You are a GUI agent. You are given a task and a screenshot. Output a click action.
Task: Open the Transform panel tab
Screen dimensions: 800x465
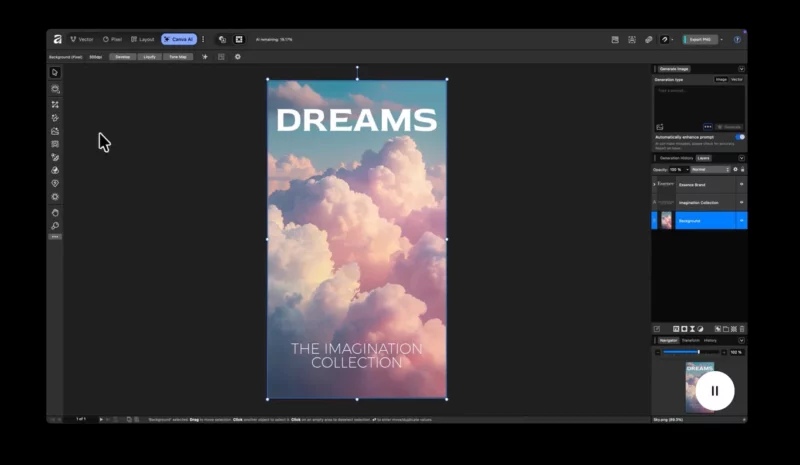[690, 340]
